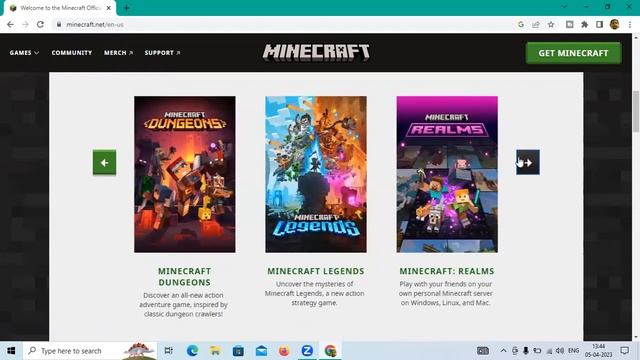Show previous games with left arrow

(104, 162)
